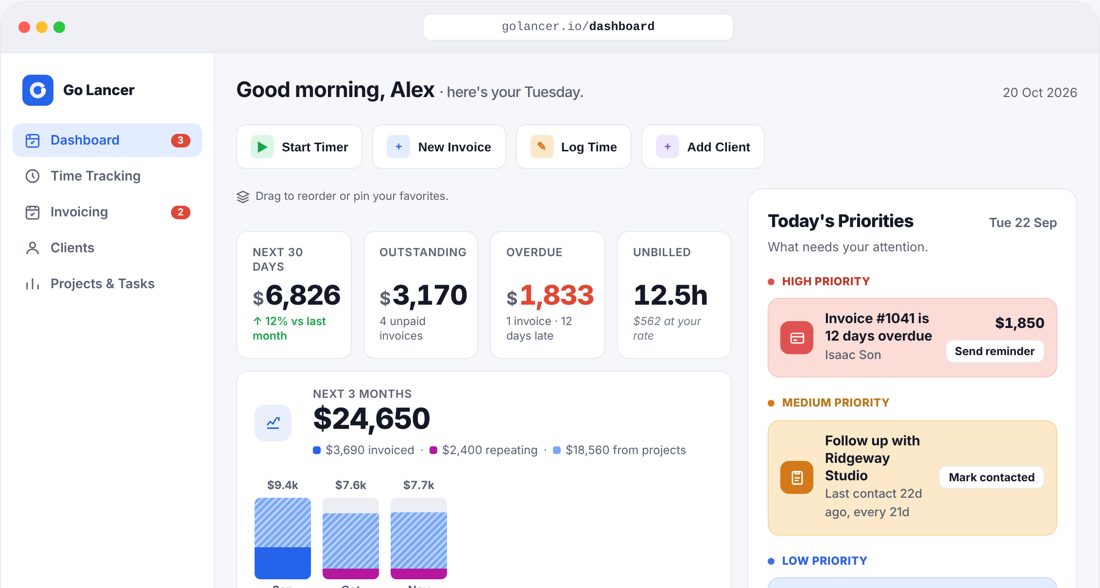Click the Time Tracking clock icon
The width and height of the screenshot is (1100, 588).
pyautogui.click(x=32, y=176)
